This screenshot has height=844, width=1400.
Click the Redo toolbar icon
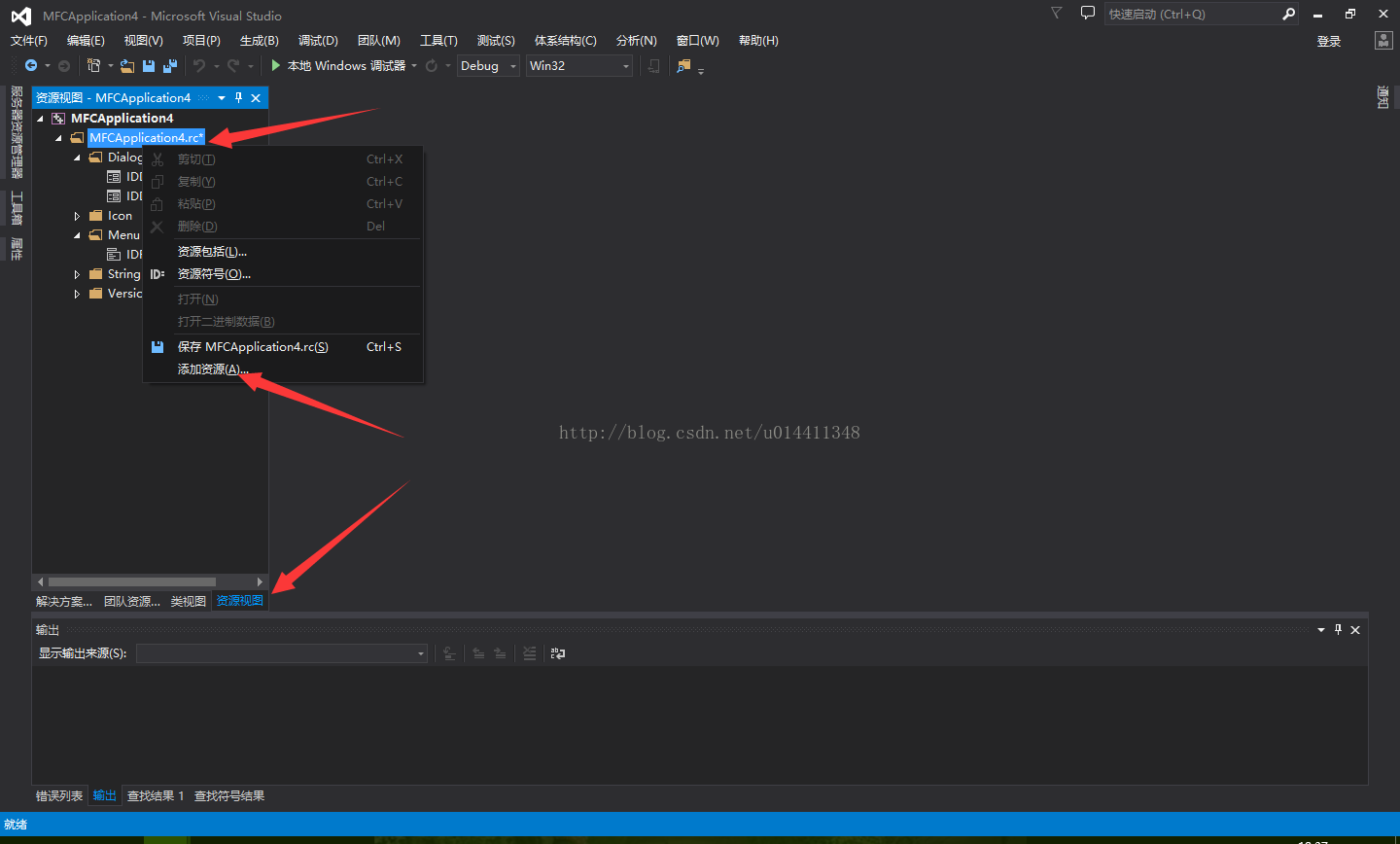pos(233,65)
